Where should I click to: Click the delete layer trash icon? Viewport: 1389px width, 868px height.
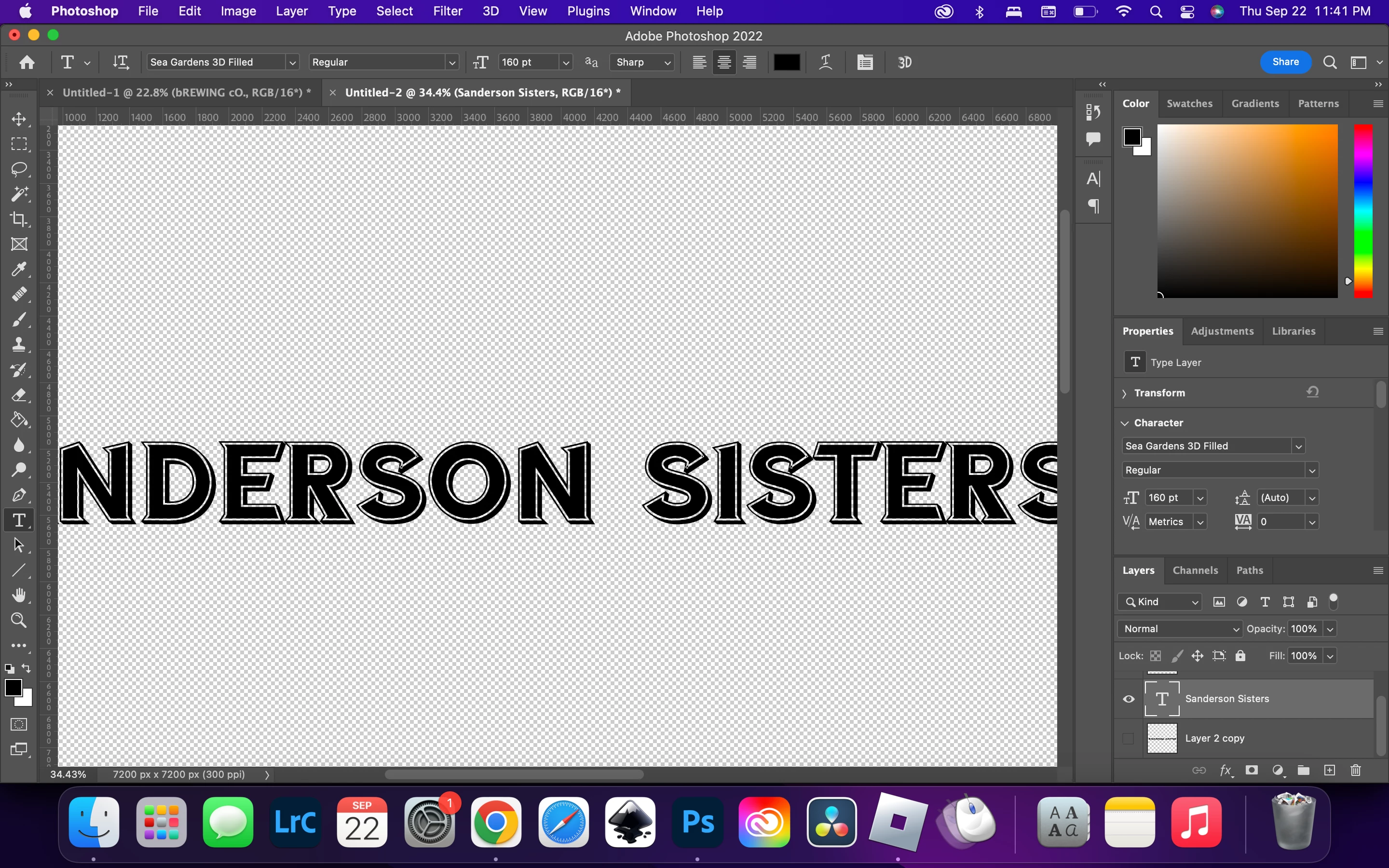(x=1356, y=771)
